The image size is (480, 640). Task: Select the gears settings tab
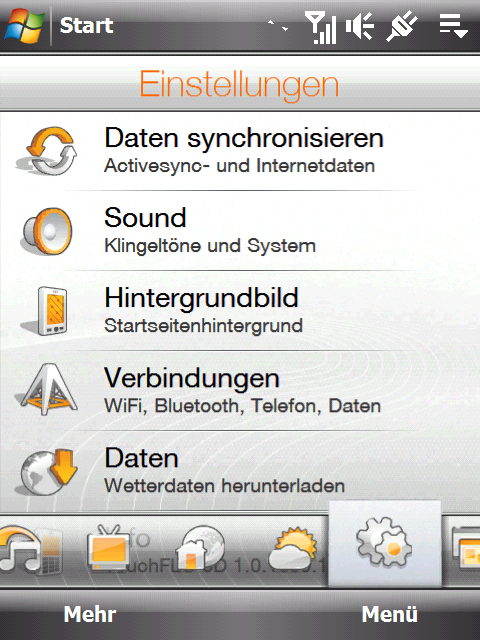click(384, 544)
